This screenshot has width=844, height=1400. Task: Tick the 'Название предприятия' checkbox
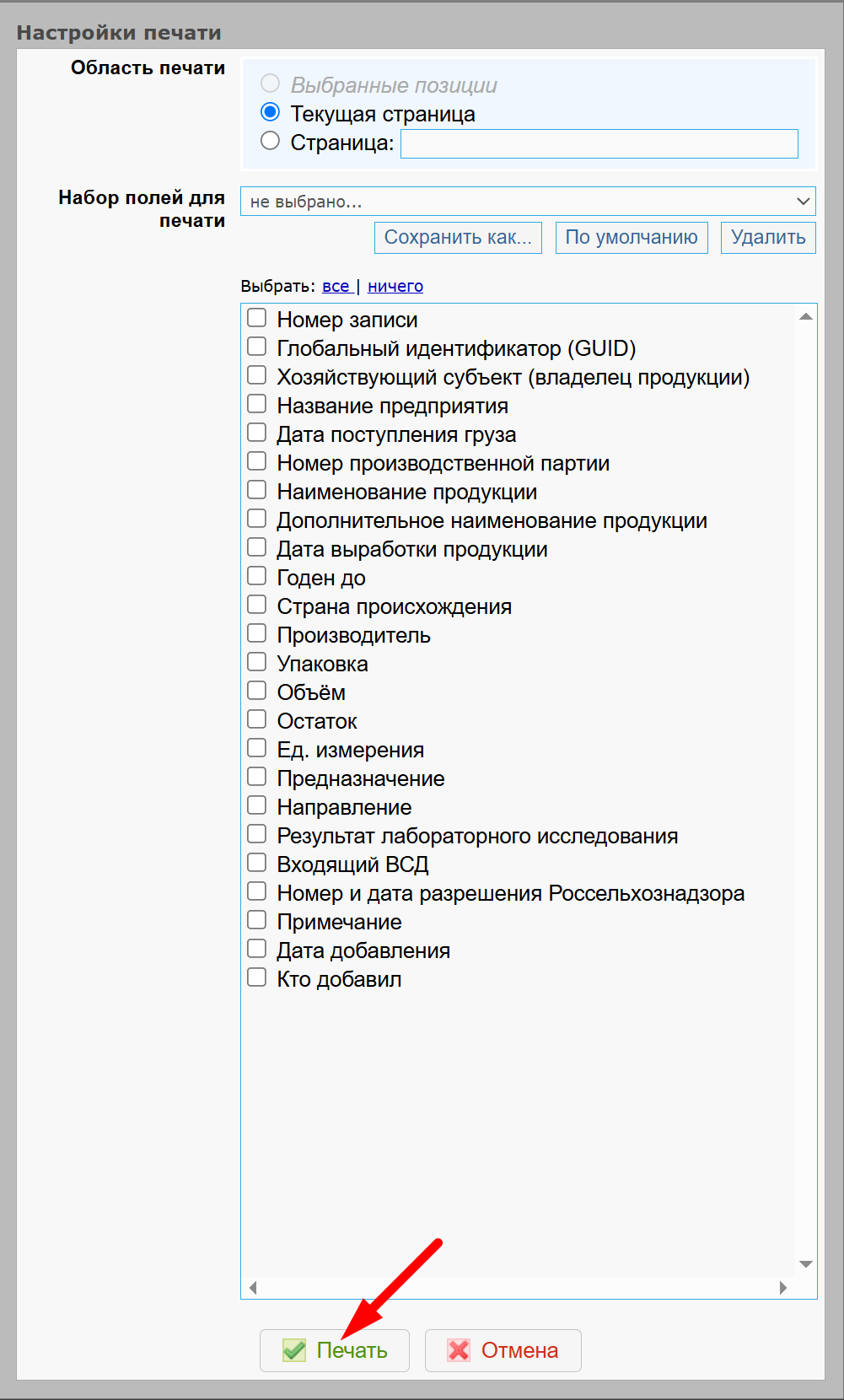[x=256, y=404]
